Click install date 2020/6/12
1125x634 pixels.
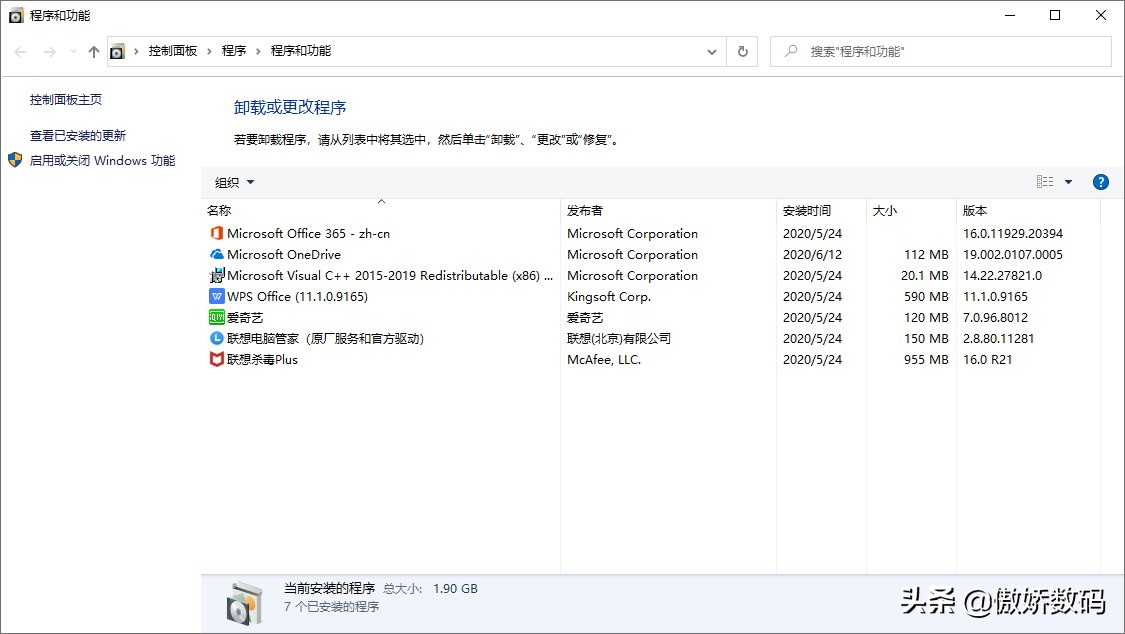point(812,255)
